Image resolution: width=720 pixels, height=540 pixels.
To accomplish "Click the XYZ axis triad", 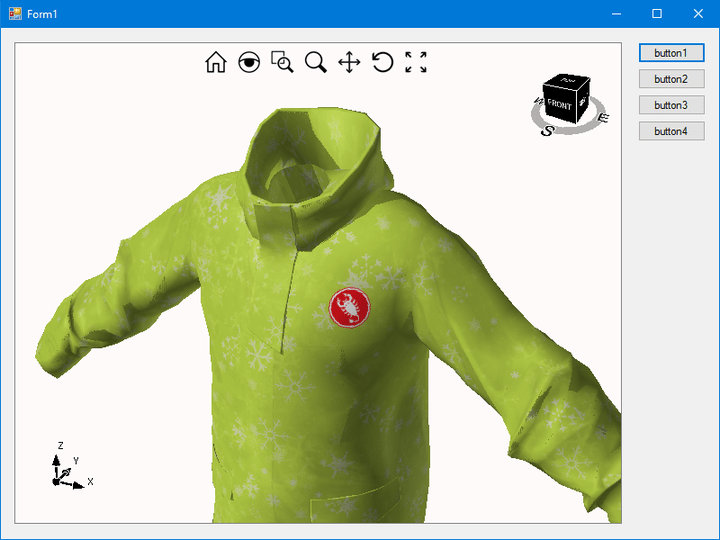I will [x=66, y=471].
